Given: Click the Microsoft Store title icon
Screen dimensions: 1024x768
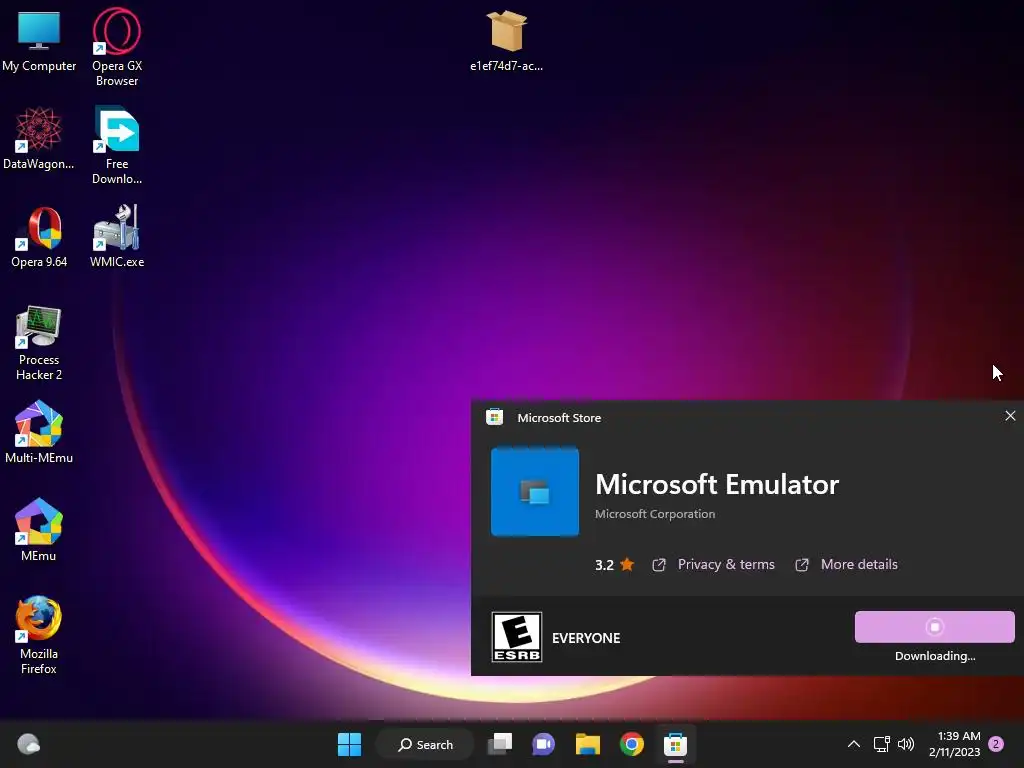Looking at the screenshot, I should 494,417.
